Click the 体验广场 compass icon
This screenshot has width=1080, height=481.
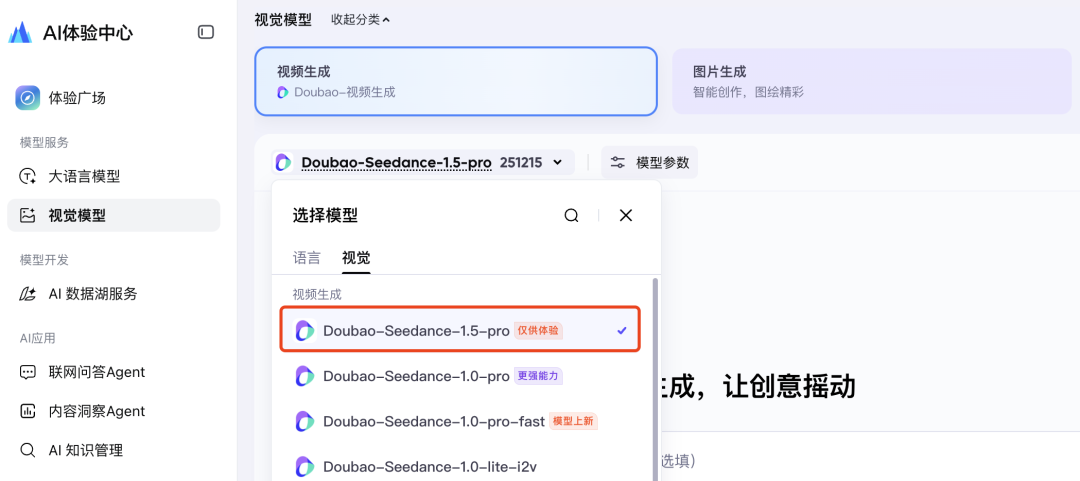click(28, 98)
